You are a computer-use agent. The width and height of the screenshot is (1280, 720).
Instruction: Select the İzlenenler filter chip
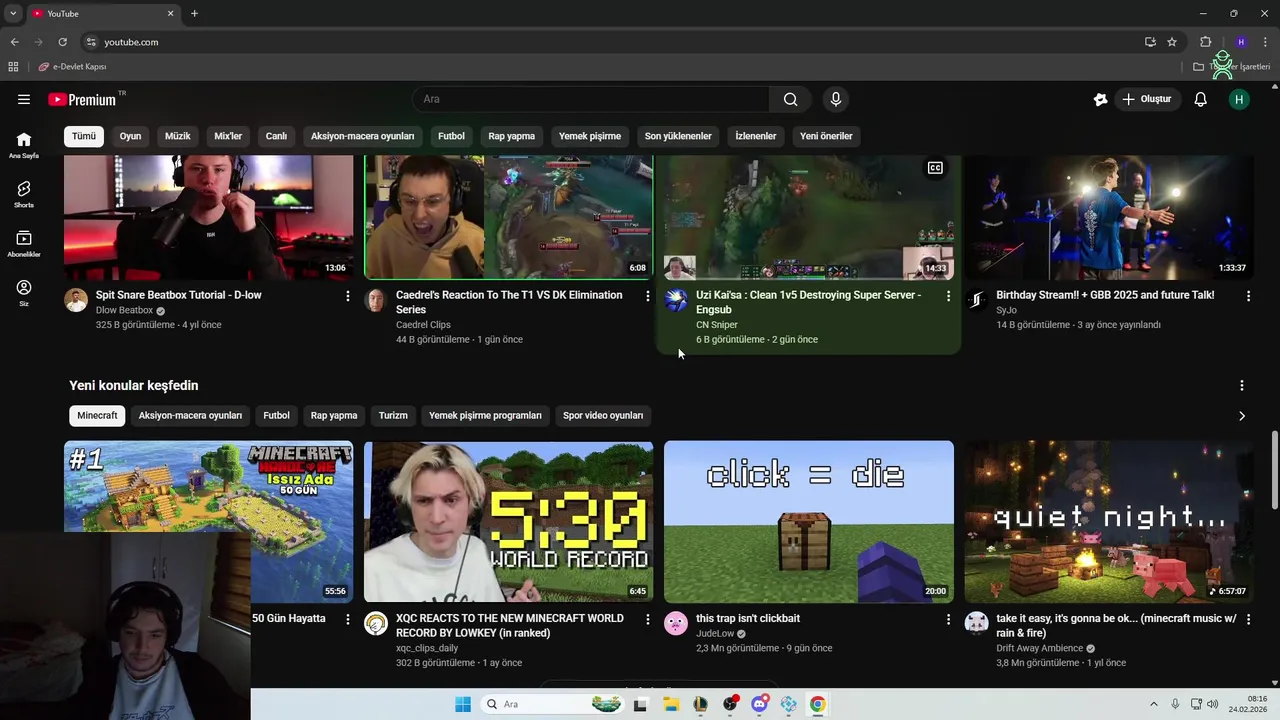pyautogui.click(x=756, y=136)
